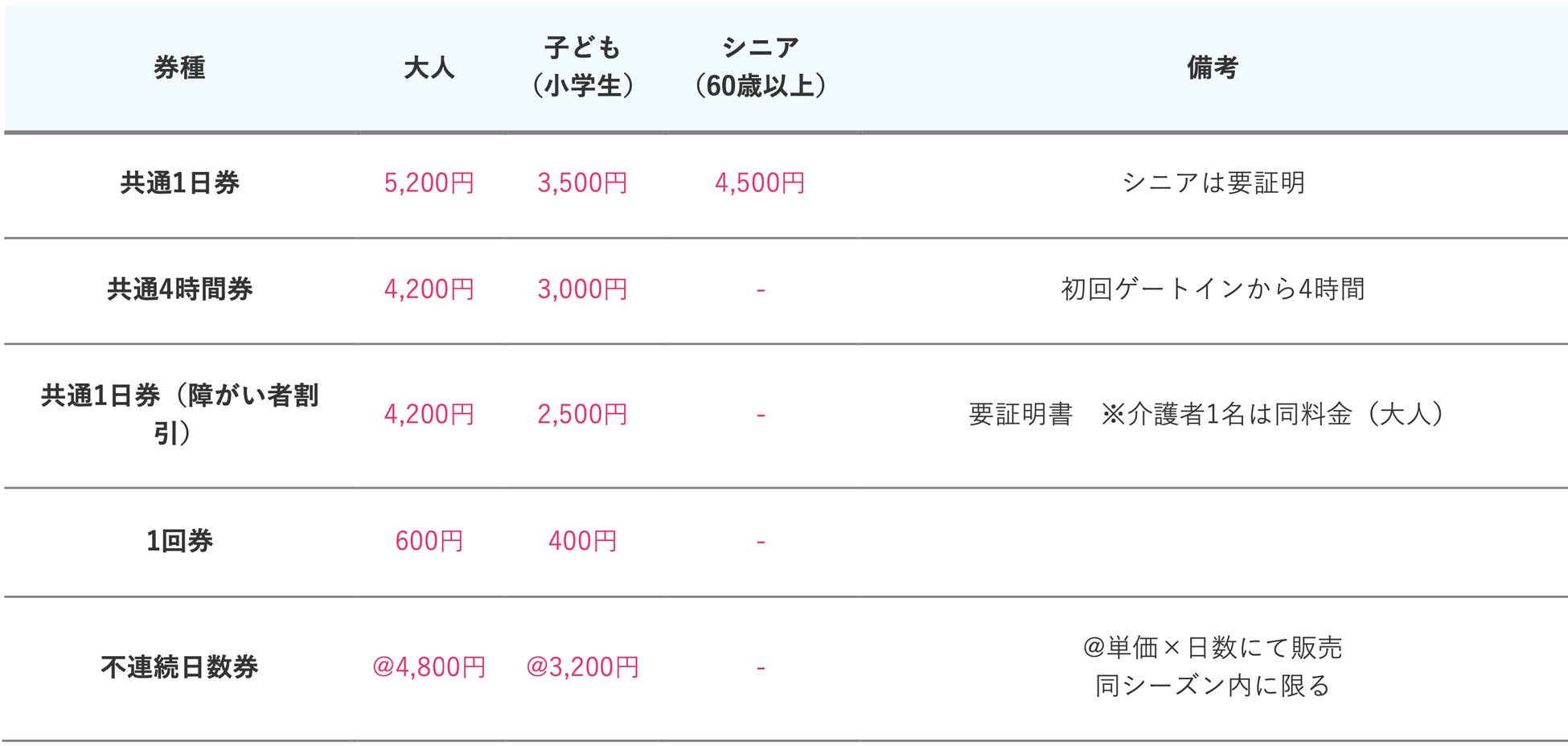Screen dimensions: 1568x746
Task: Select the @4,800円 adult unit price
Action: coord(429,667)
